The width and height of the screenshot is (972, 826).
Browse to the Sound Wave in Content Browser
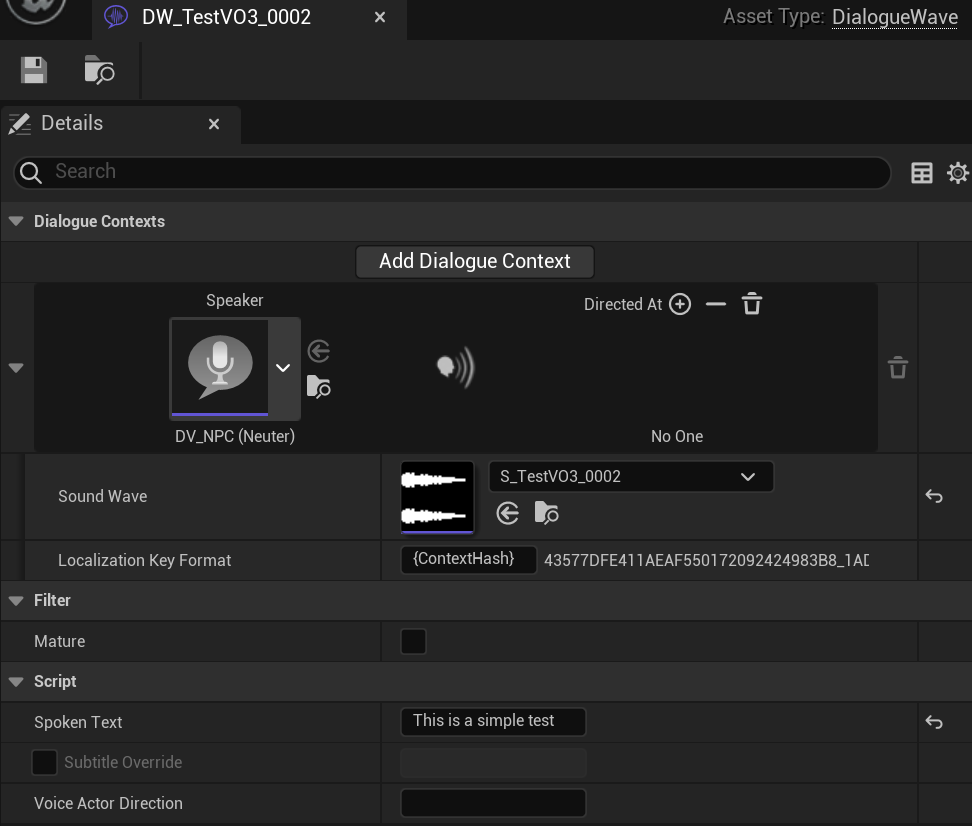[x=546, y=513]
